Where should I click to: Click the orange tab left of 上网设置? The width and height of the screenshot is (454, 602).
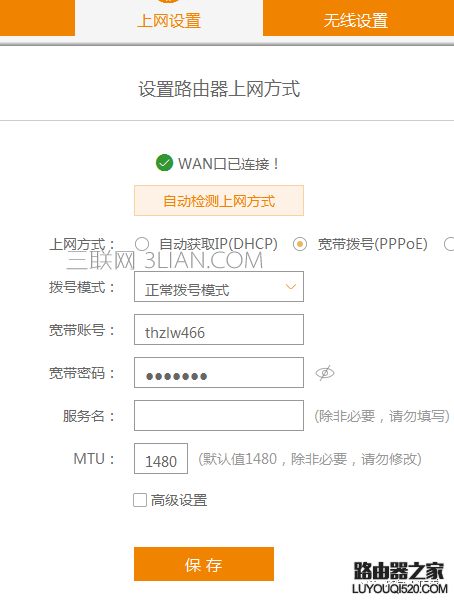[37, 18]
